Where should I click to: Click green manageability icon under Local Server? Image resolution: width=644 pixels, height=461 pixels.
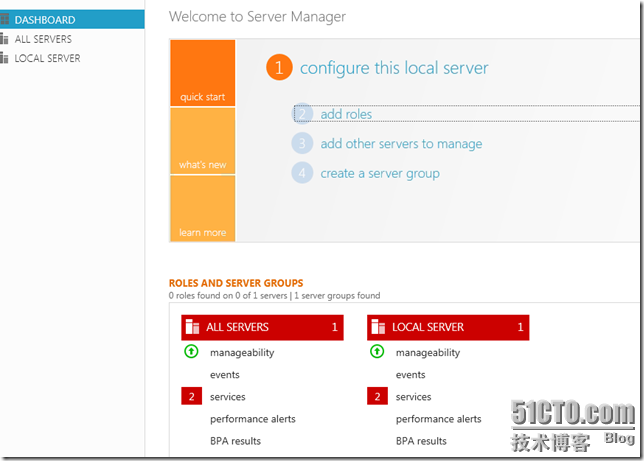click(377, 352)
